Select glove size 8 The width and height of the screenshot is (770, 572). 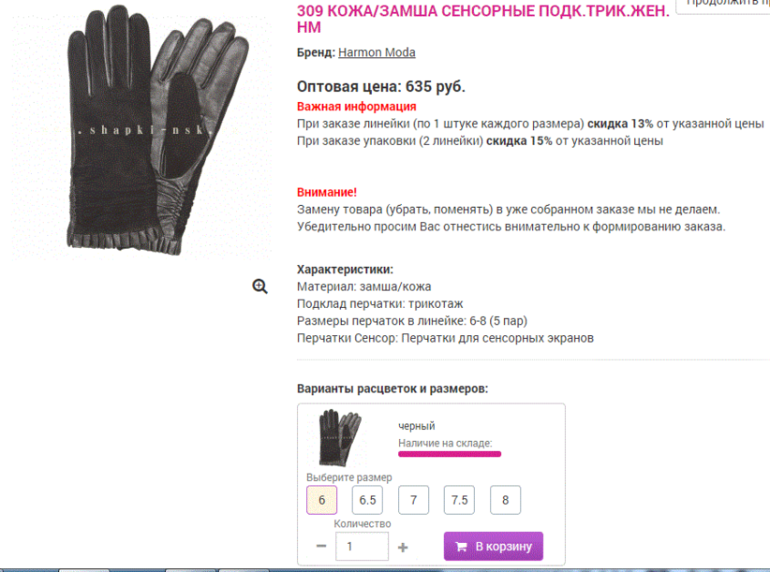click(505, 500)
